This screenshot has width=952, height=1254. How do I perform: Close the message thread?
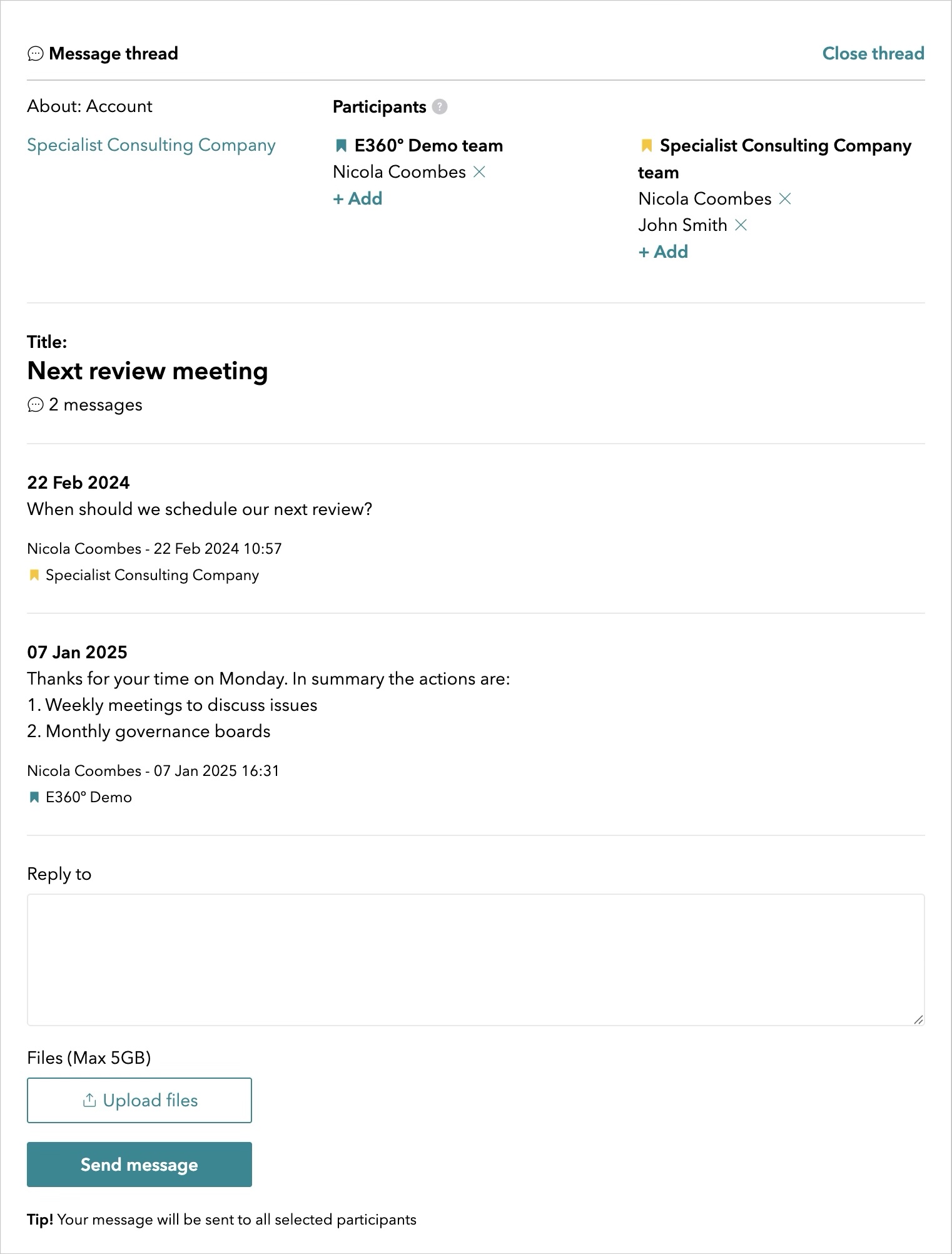coord(873,53)
